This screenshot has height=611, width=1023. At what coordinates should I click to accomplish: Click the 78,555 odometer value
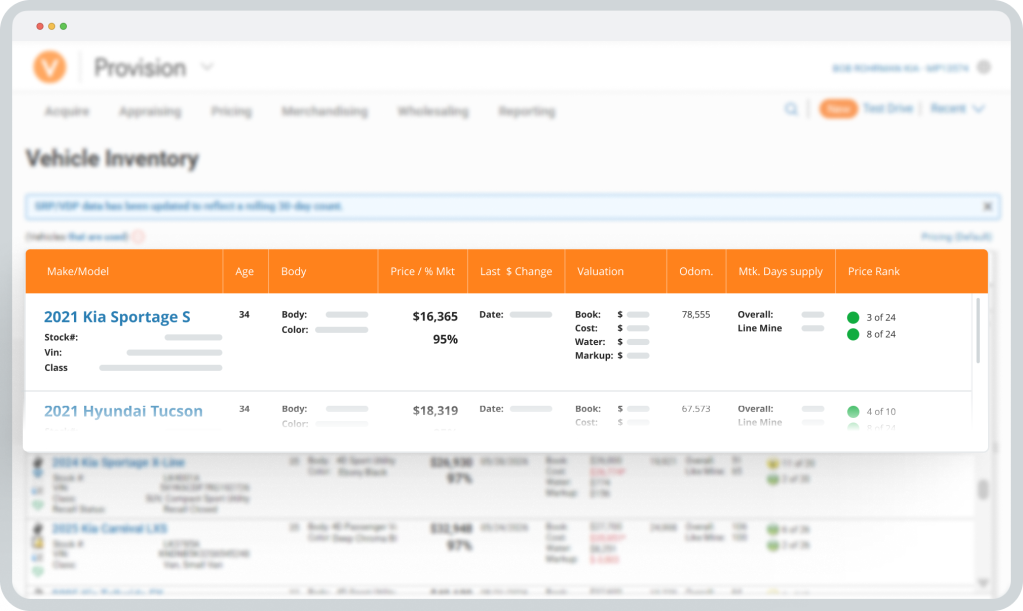(x=695, y=314)
